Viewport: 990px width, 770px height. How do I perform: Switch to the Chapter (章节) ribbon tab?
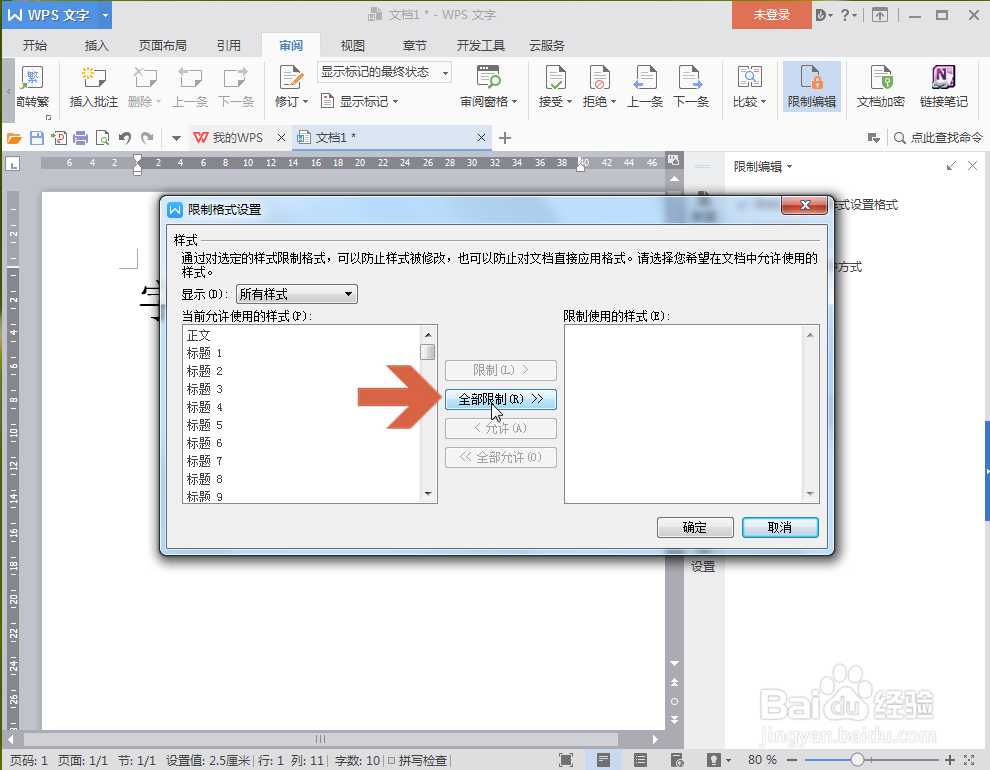[x=414, y=45]
